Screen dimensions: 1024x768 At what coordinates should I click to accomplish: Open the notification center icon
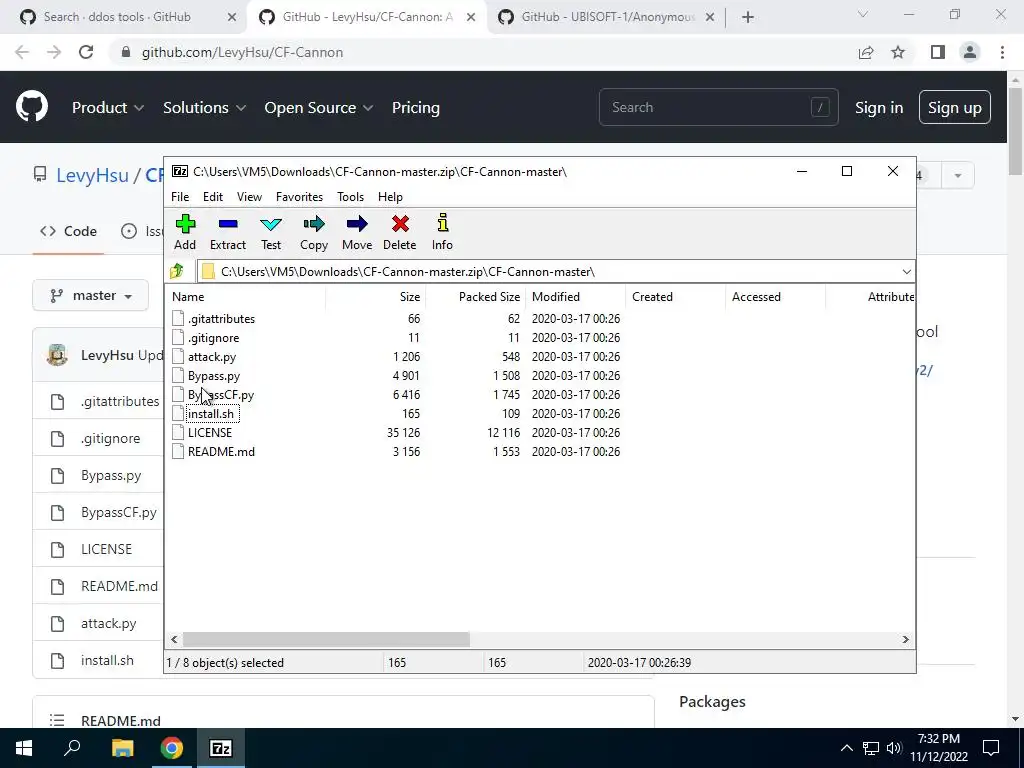pyautogui.click(x=991, y=748)
